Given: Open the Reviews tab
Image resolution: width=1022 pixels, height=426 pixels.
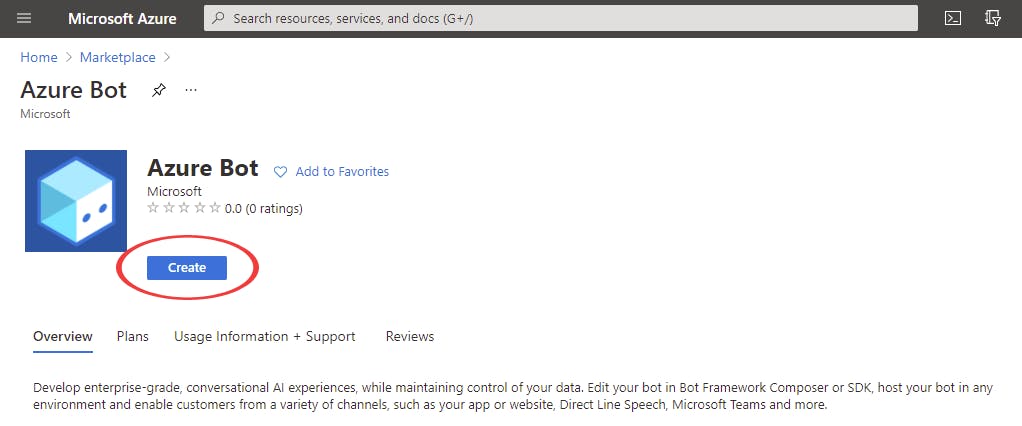Looking at the screenshot, I should 410,337.
